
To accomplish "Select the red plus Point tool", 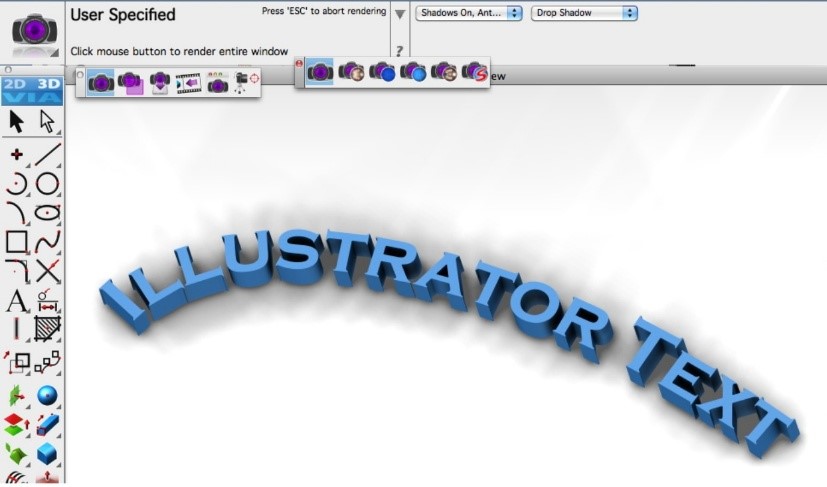I will [x=16, y=154].
